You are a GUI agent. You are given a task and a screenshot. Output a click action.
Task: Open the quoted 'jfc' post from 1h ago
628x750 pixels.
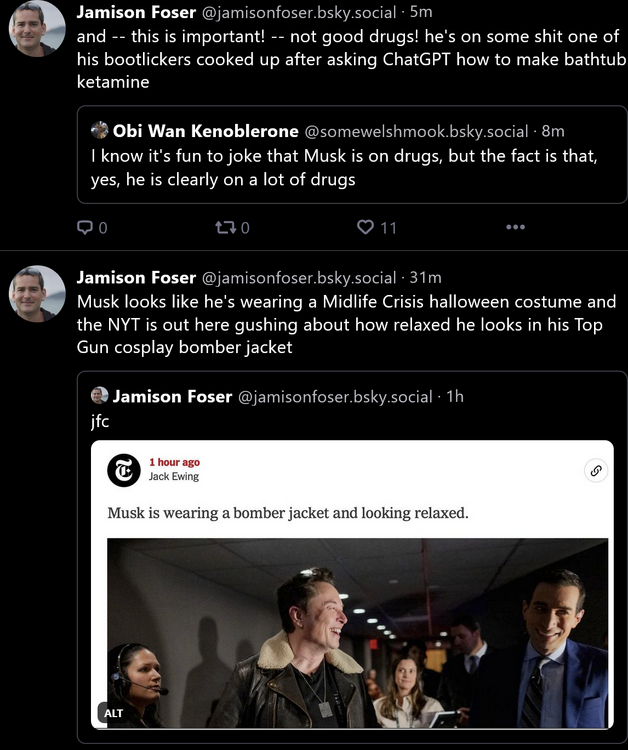[350, 419]
